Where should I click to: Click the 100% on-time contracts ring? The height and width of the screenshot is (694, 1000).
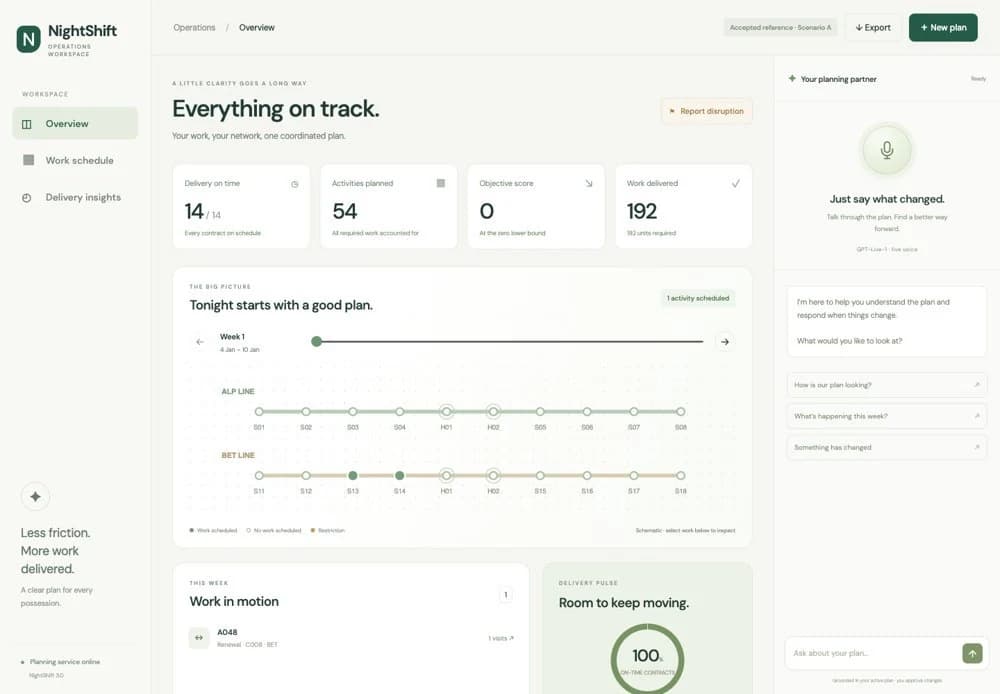tap(647, 659)
